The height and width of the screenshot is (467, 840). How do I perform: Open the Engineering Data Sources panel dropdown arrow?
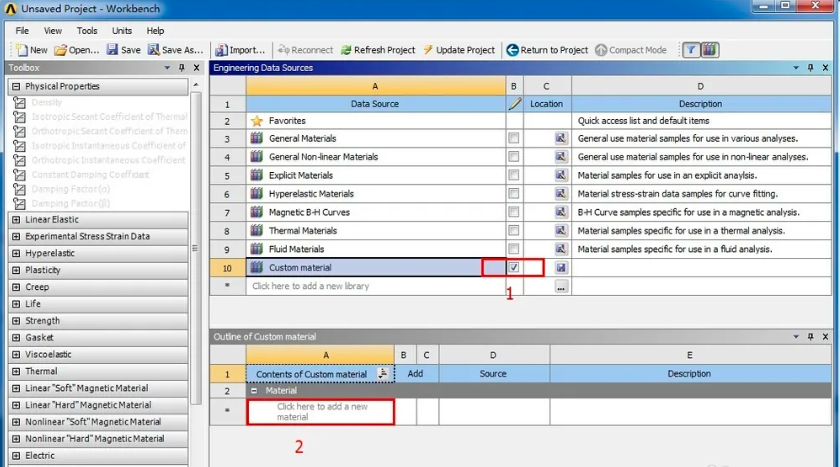796,67
